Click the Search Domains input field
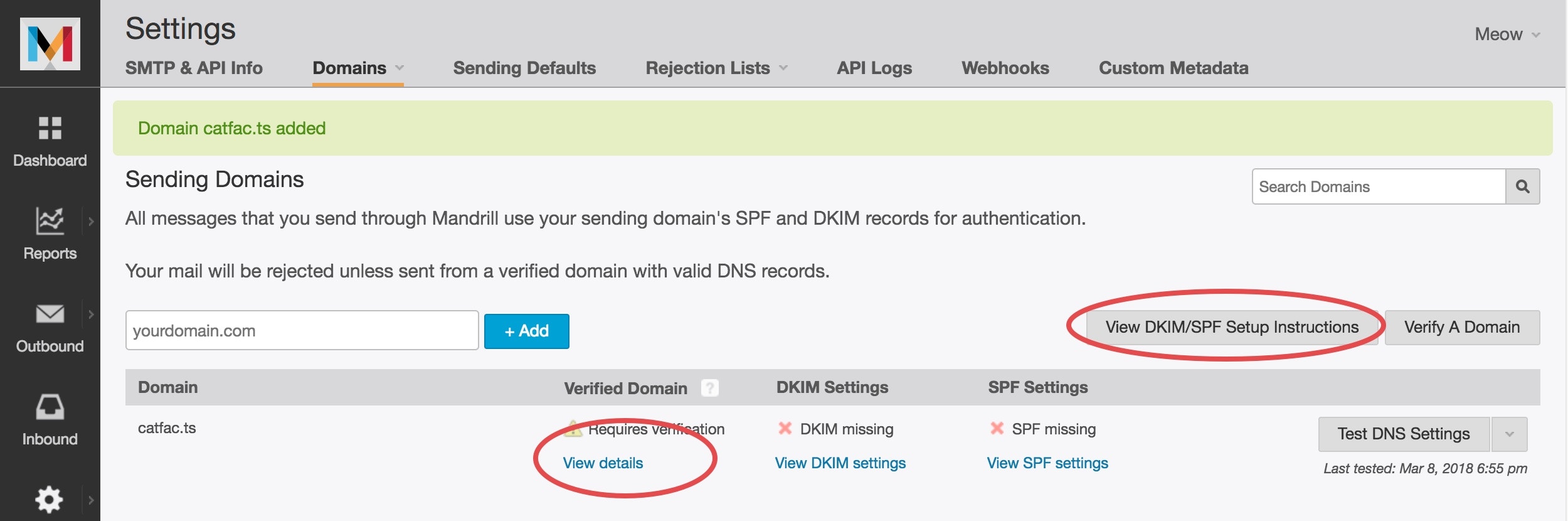Screen dimensions: 1568x521 click(x=1379, y=186)
